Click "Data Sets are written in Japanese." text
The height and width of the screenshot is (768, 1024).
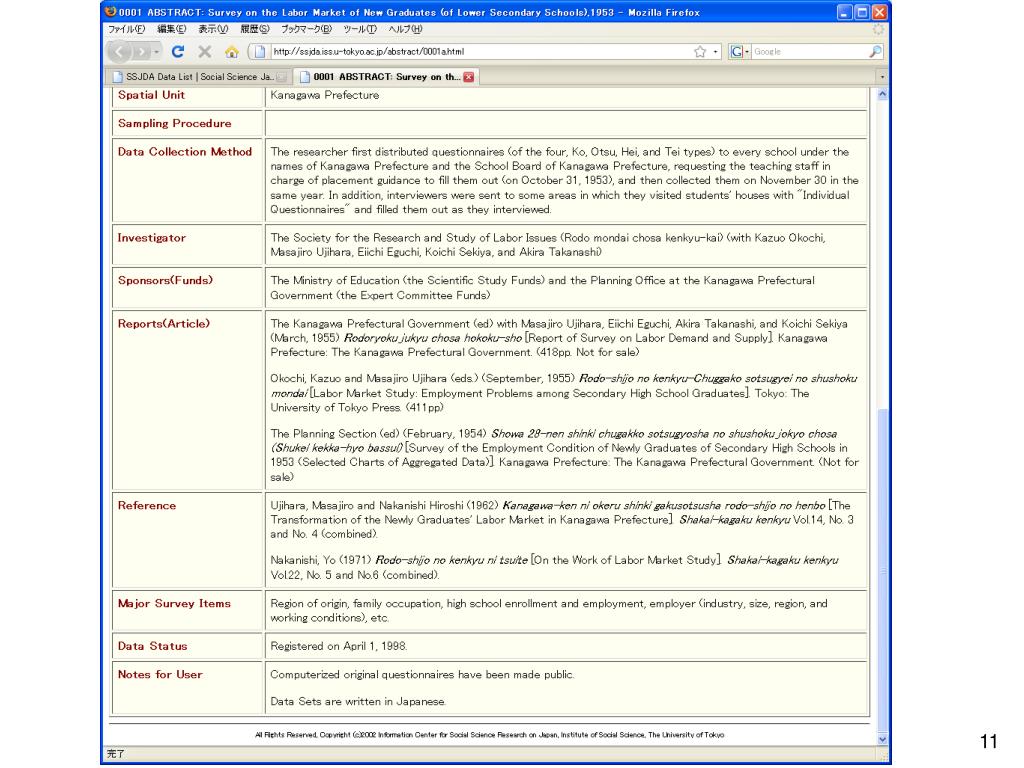(x=359, y=701)
